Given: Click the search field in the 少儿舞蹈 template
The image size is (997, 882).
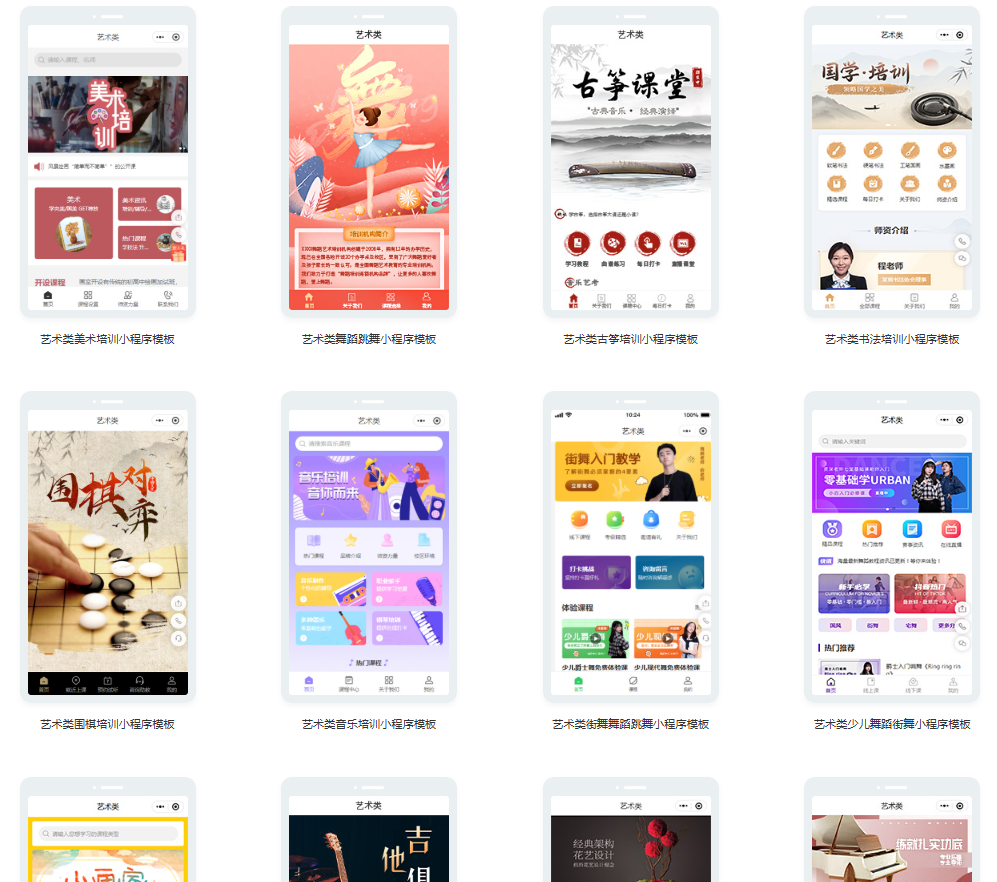Looking at the screenshot, I should click(x=892, y=441).
